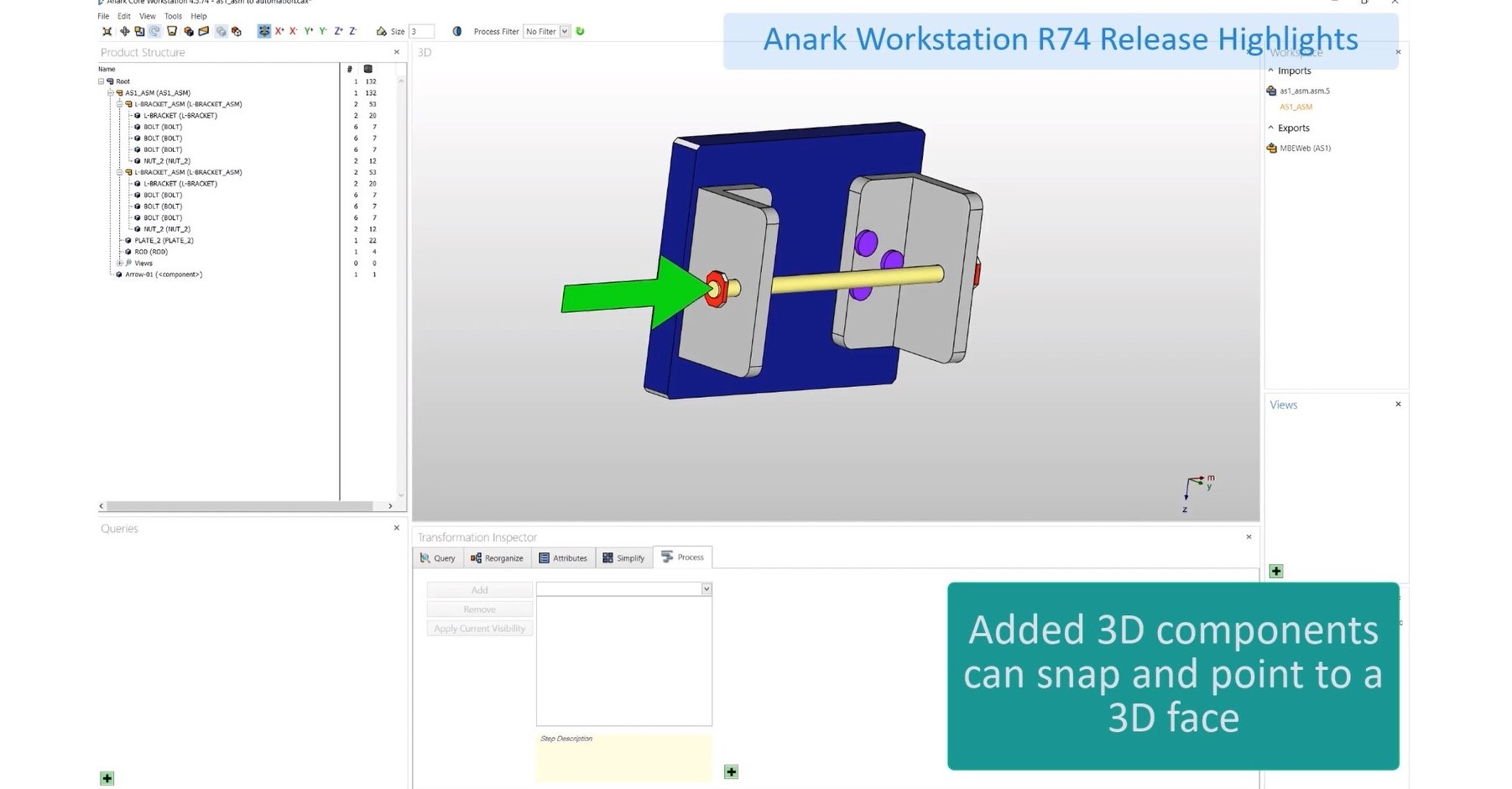Select the Pan tool icon
1512x789 pixels.
point(124,31)
